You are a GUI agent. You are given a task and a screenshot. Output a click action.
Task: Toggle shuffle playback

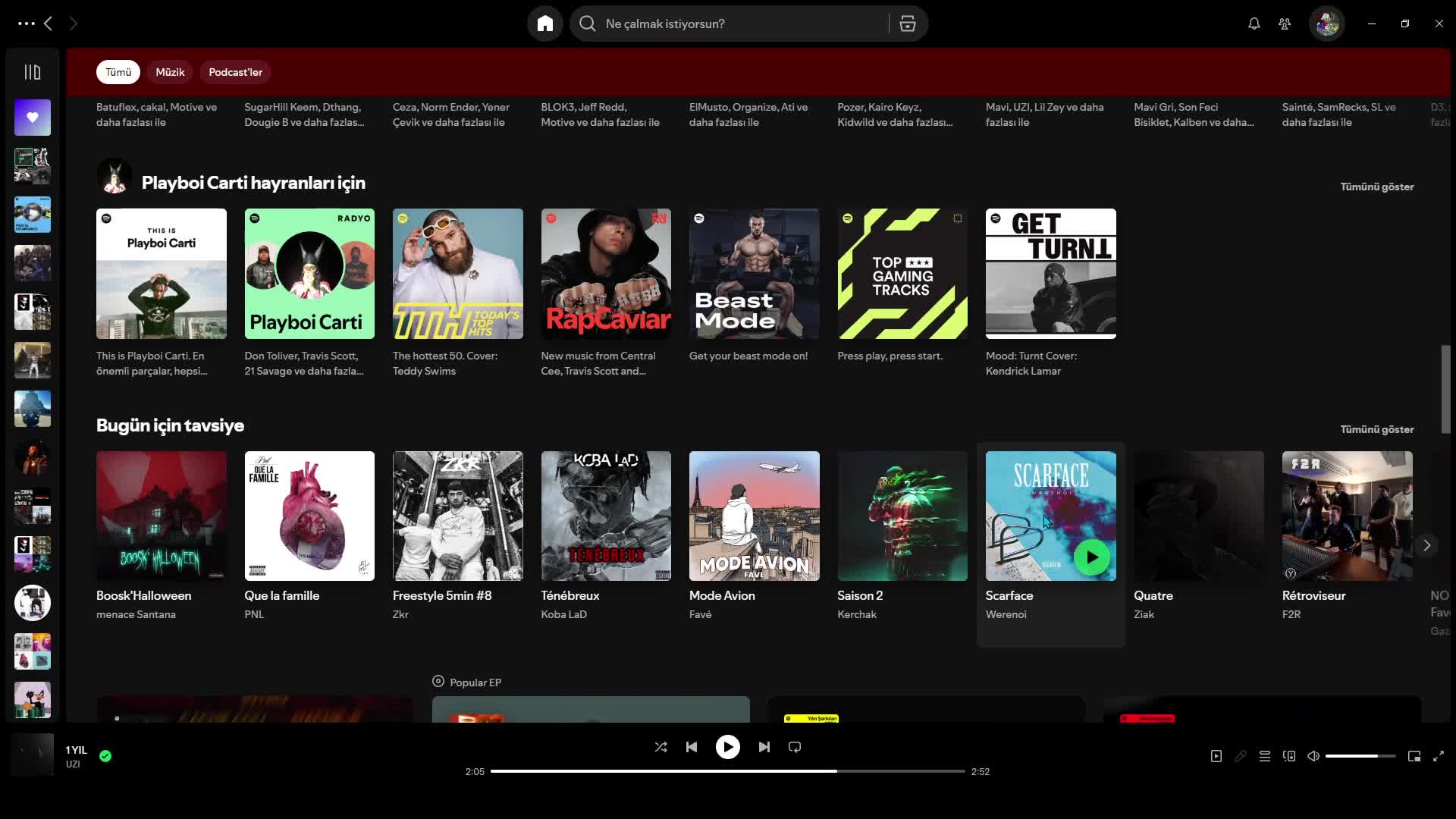coord(661,747)
